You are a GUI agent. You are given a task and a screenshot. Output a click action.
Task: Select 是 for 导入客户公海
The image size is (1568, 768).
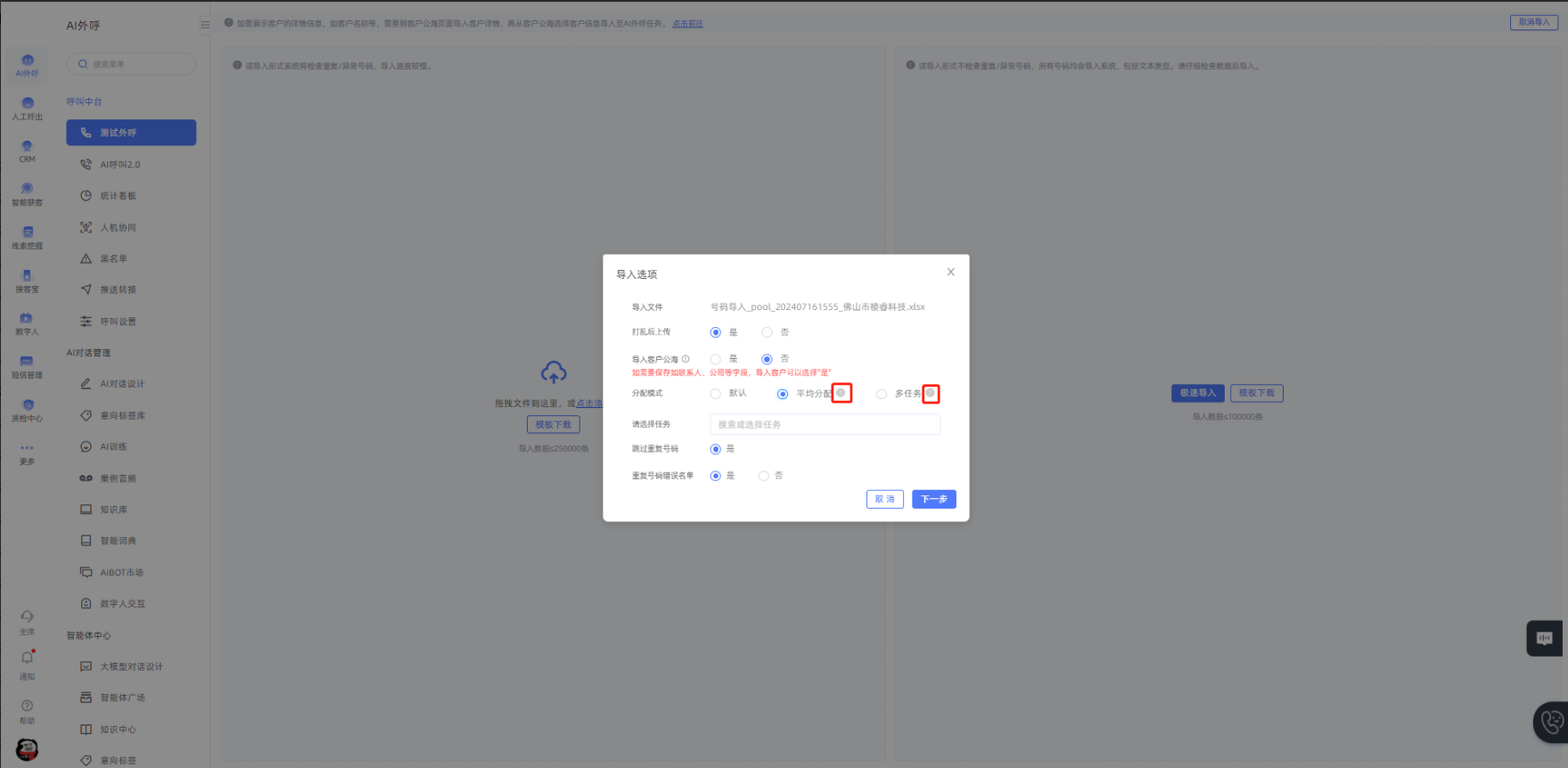click(x=716, y=359)
